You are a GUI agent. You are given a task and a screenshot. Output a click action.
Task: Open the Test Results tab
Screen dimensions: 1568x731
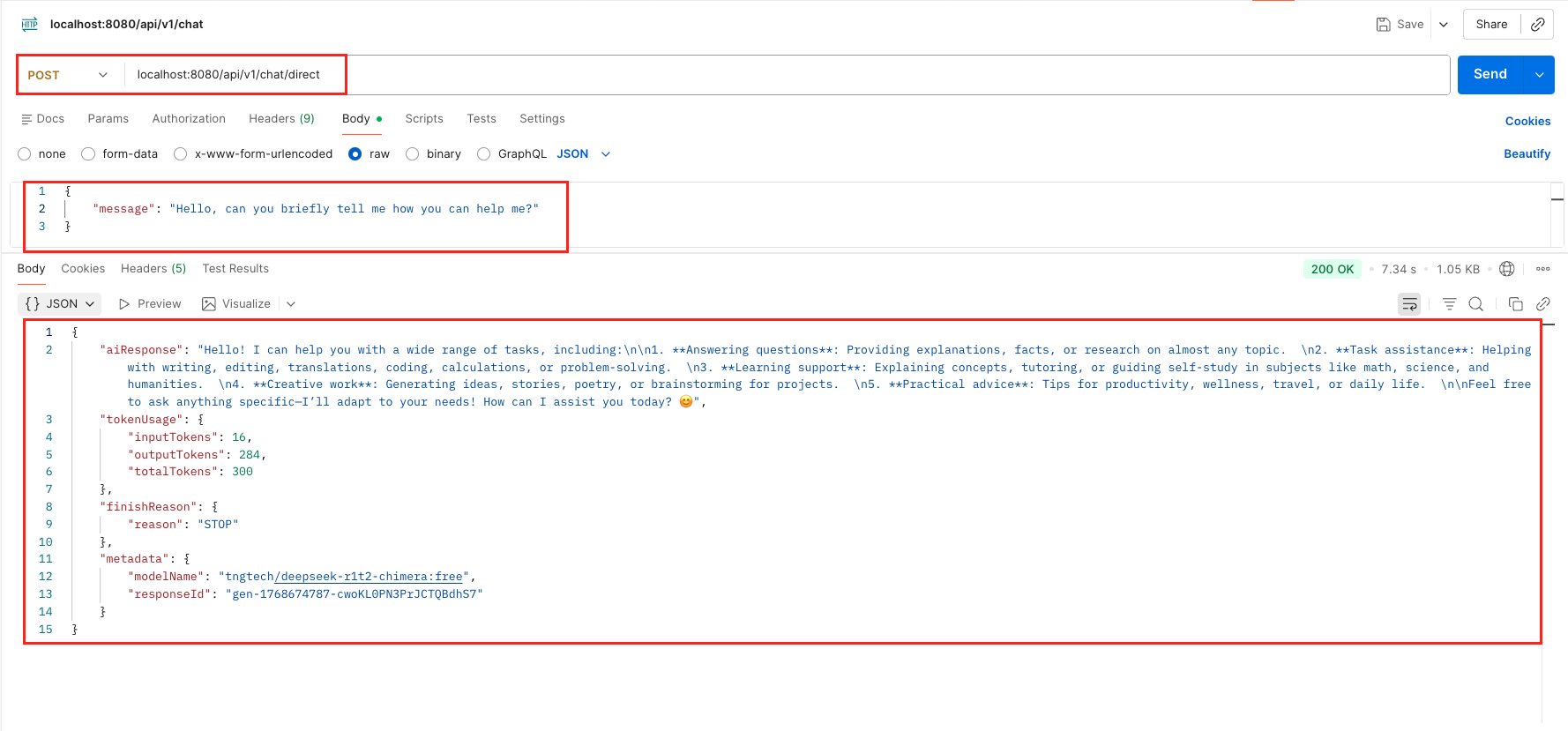click(x=235, y=269)
